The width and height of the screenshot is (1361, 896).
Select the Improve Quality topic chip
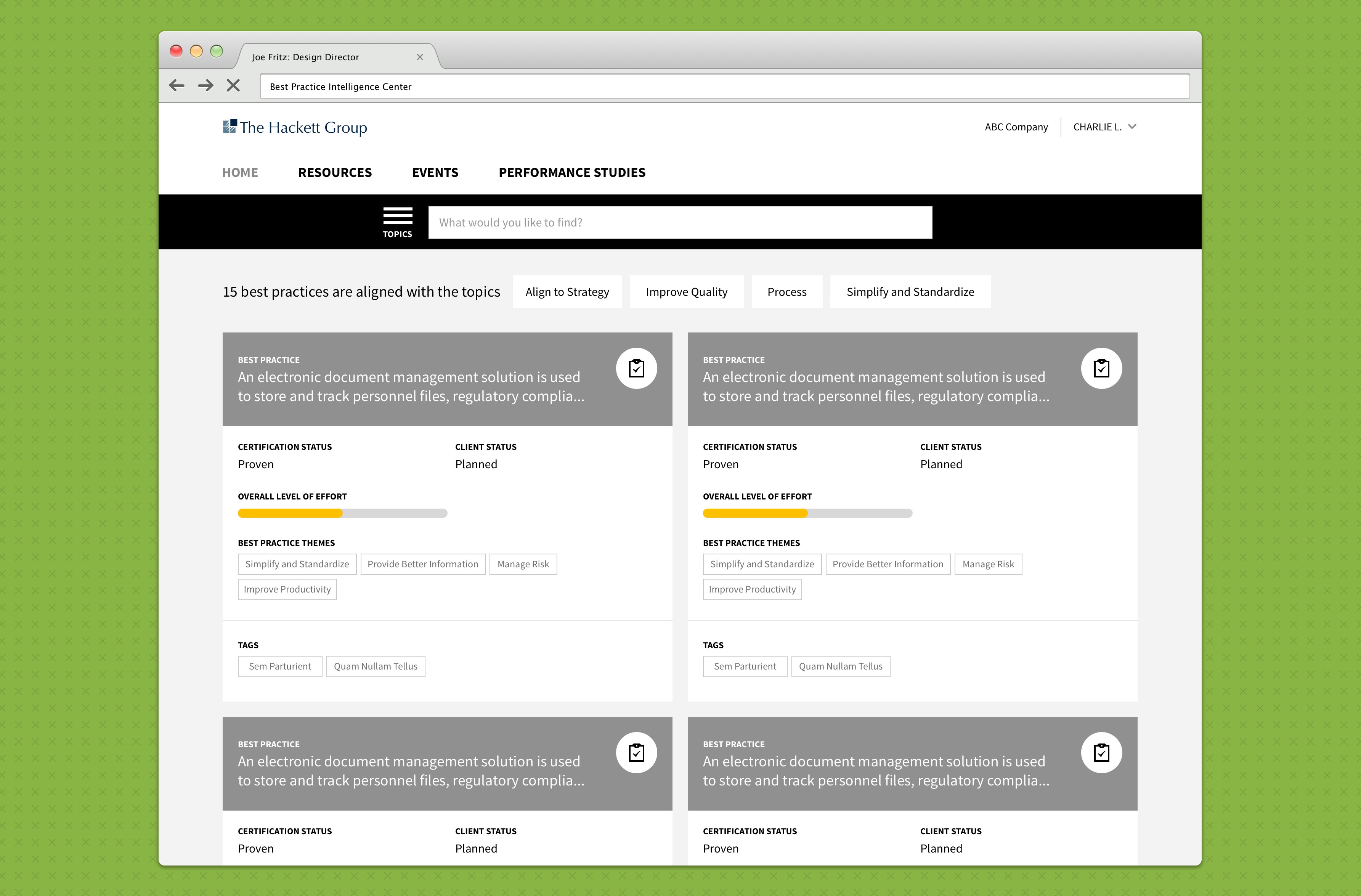pos(687,292)
